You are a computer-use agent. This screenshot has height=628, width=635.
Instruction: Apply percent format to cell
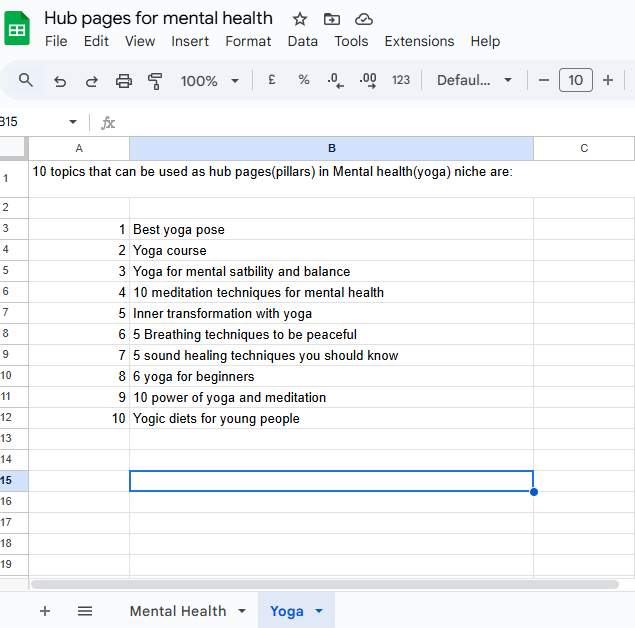tap(304, 80)
